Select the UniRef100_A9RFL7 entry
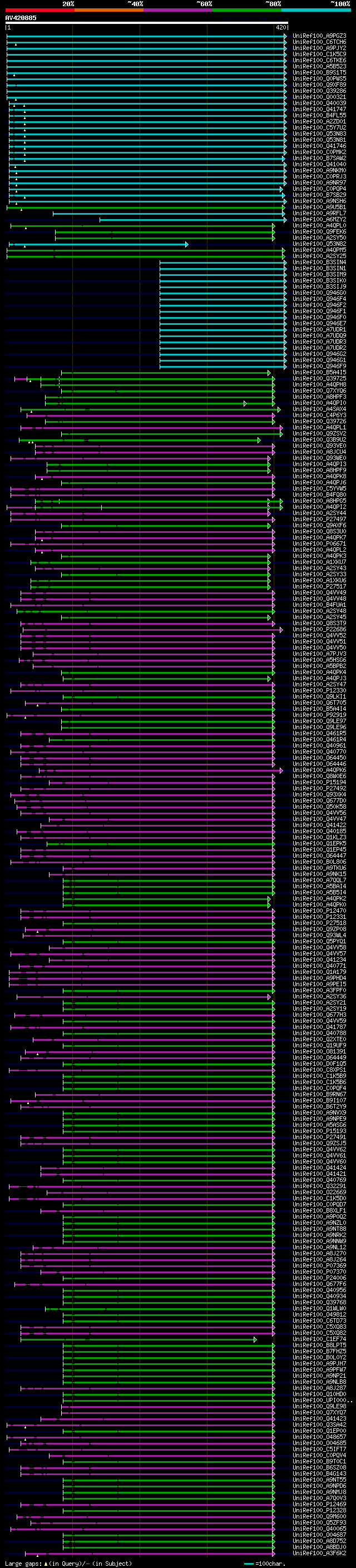Viewport: 356px width, 1568px height. click(319, 213)
